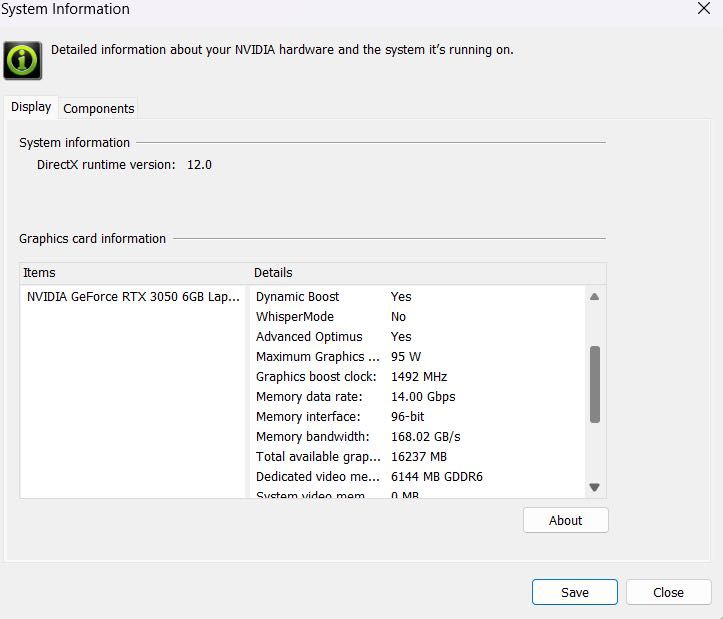Switch to the Display tab
The height and width of the screenshot is (619, 723).
[31, 107]
